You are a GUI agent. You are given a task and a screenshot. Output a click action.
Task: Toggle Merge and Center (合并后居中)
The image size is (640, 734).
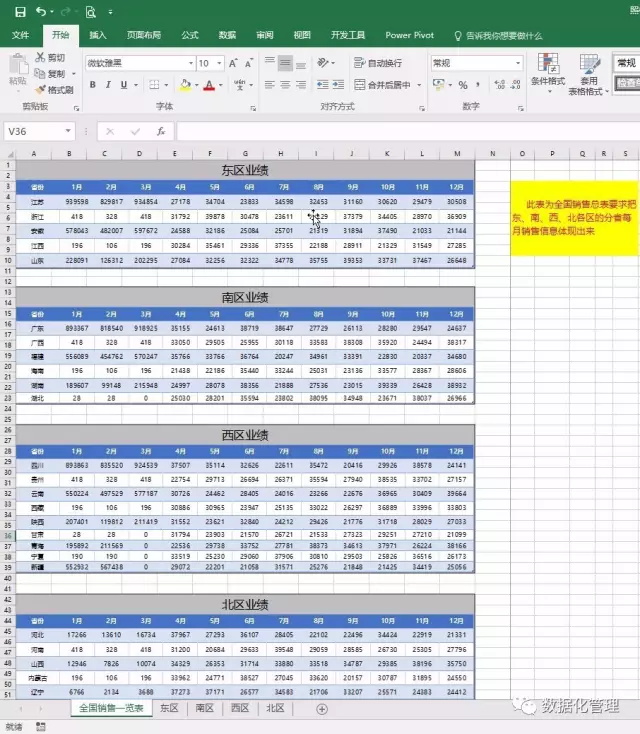click(383, 85)
